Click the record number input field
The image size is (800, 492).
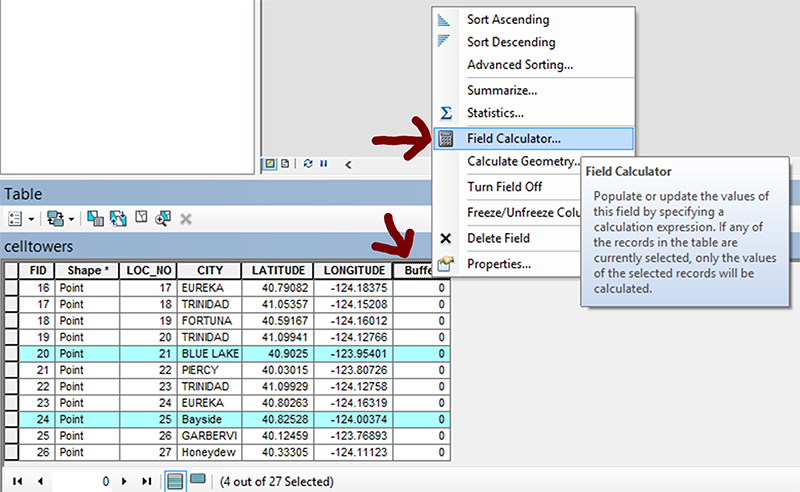click(82, 481)
